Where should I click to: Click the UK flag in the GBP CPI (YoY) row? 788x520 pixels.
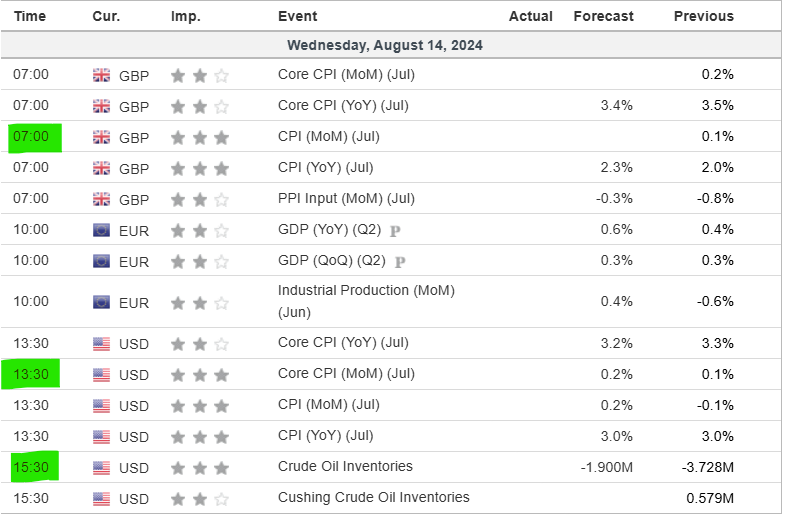[x=101, y=167]
